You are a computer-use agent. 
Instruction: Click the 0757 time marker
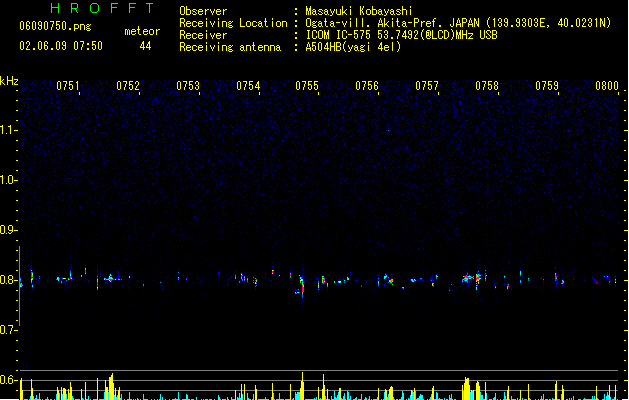coord(427,86)
